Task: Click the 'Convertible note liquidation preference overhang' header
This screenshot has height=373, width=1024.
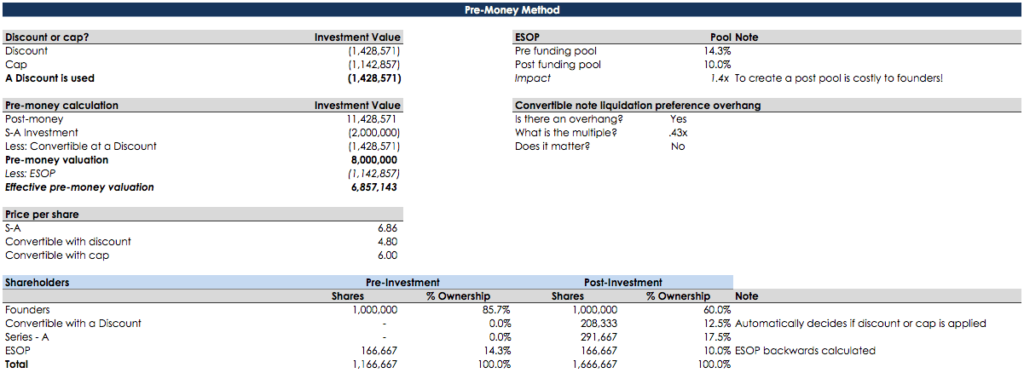Action: pyautogui.click(x=637, y=105)
